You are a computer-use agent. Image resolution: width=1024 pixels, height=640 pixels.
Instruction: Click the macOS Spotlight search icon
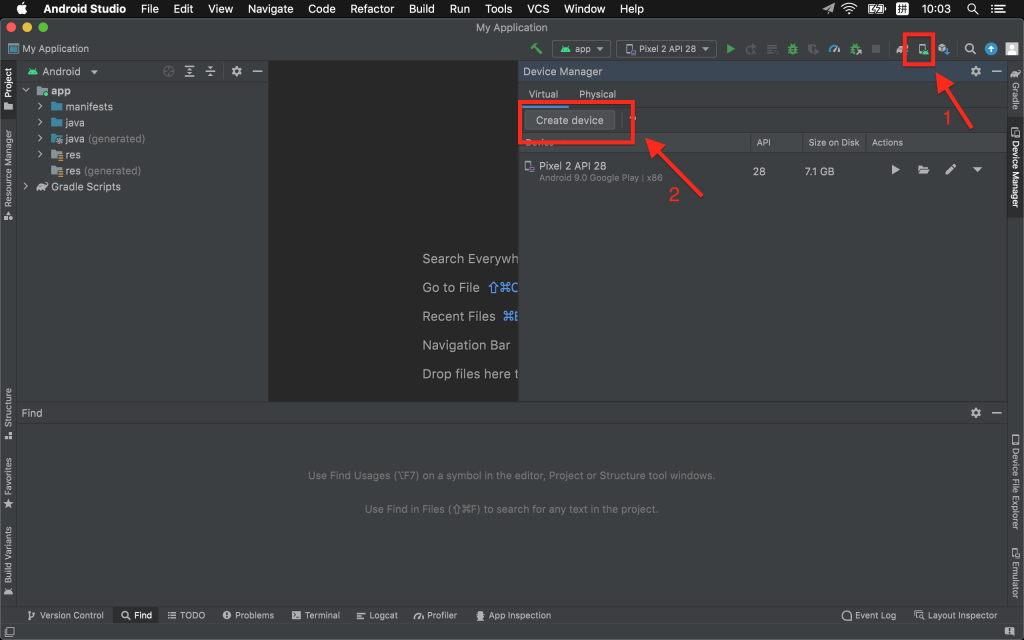(972, 9)
